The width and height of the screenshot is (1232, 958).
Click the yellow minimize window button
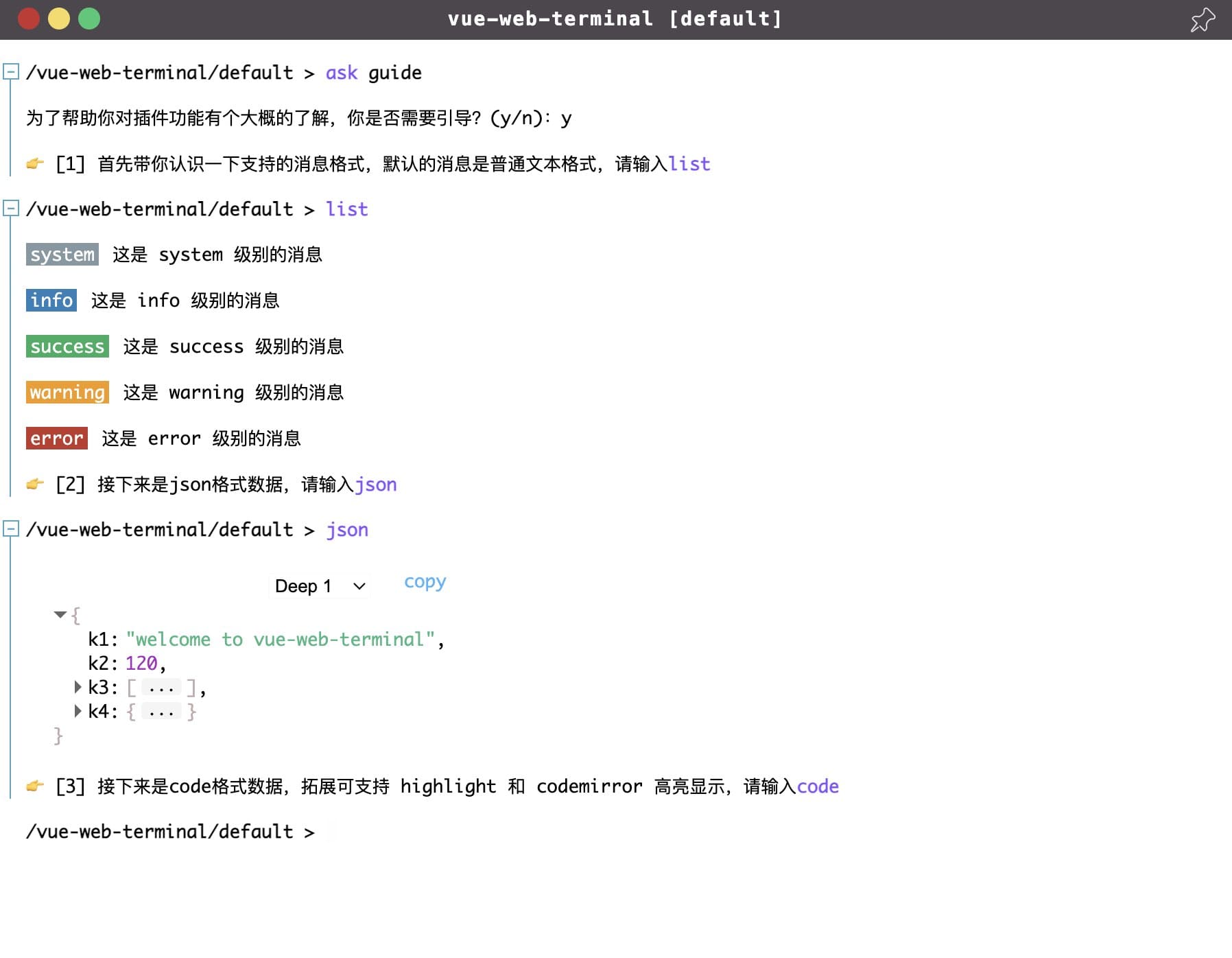point(59,19)
